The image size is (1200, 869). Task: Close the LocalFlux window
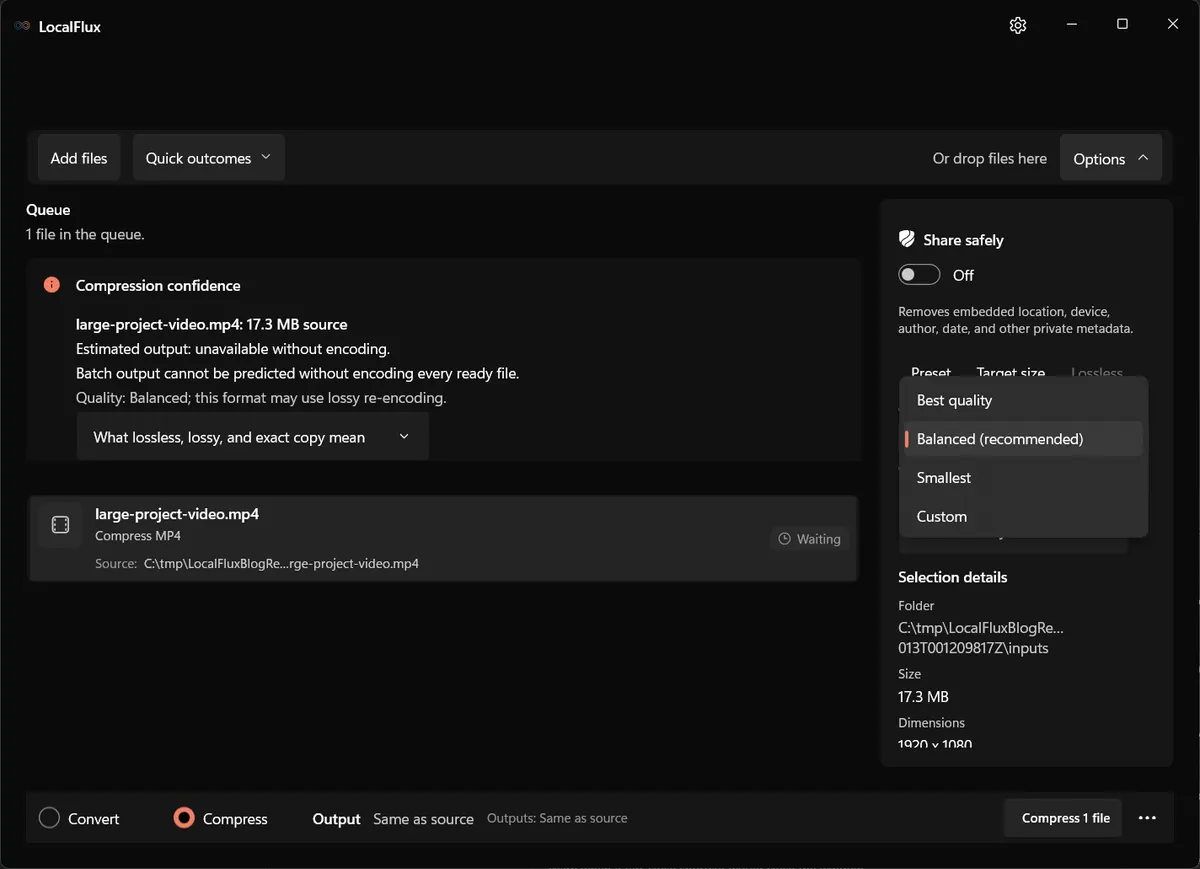pyautogui.click(x=1173, y=25)
